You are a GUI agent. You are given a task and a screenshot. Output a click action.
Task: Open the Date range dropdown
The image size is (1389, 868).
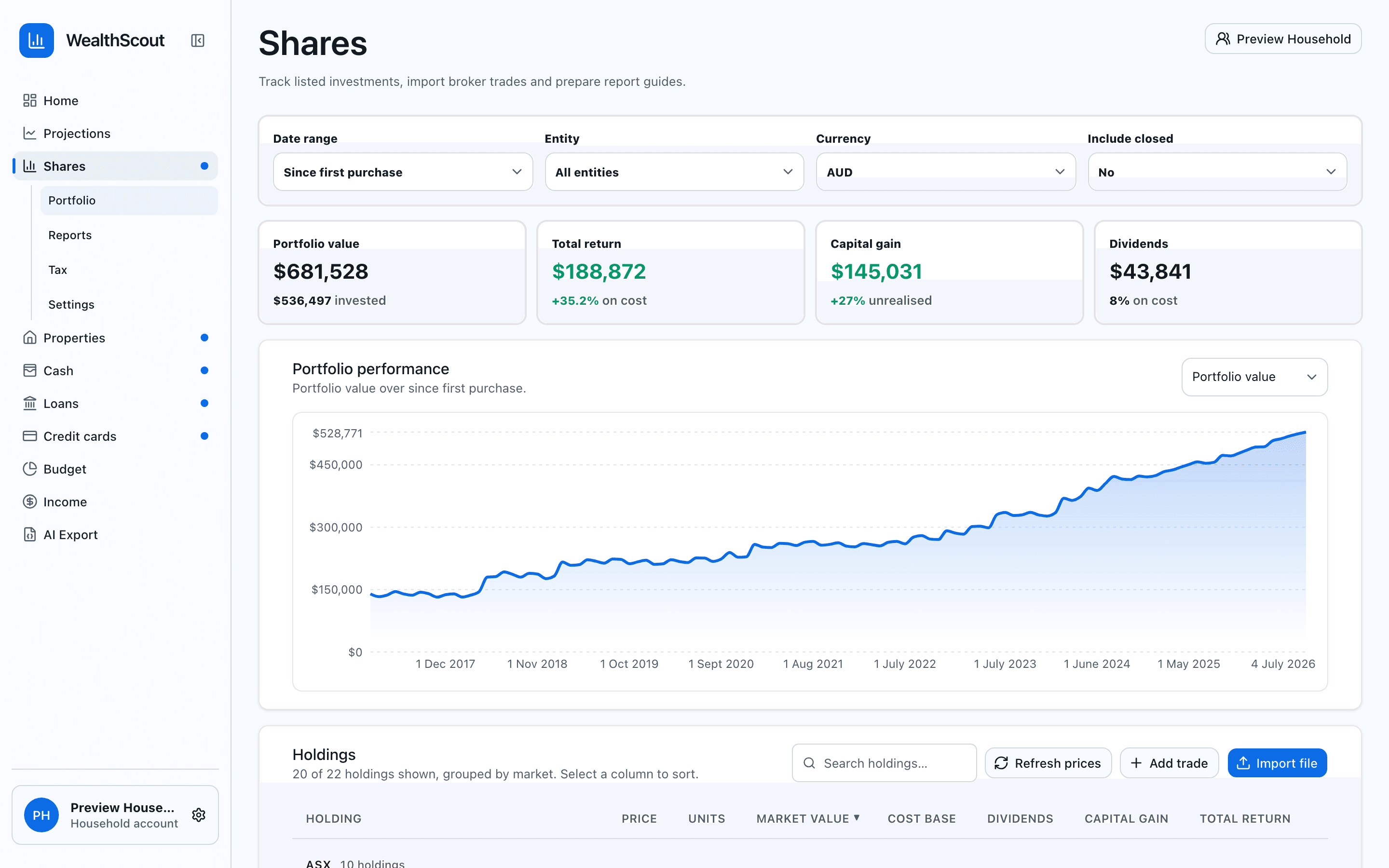point(403,172)
